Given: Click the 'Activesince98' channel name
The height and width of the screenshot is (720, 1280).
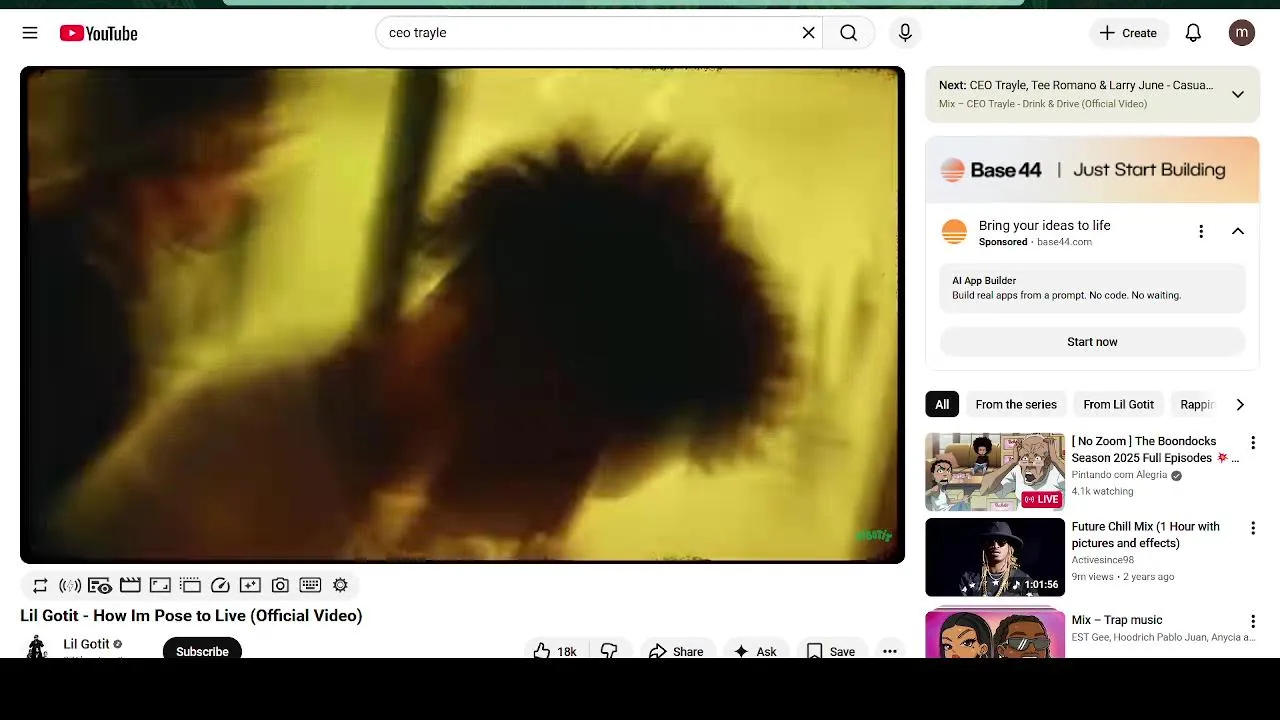Looking at the screenshot, I should pos(1103,560).
